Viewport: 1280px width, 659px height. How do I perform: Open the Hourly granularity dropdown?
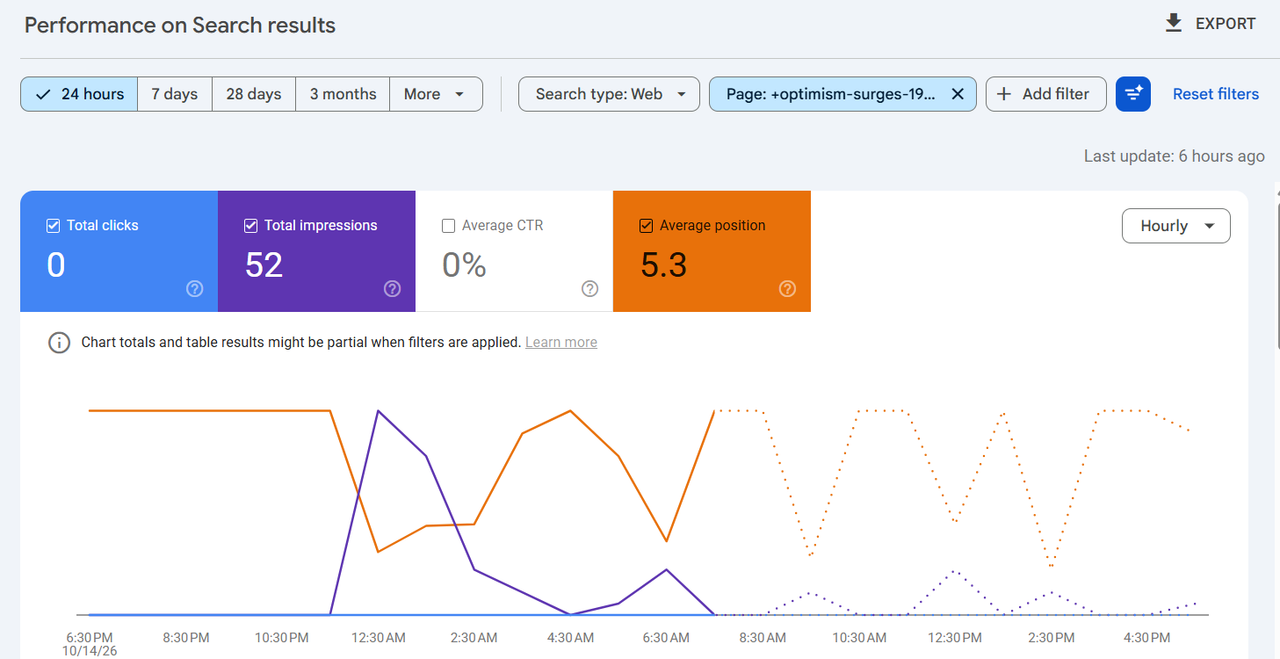click(x=1176, y=226)
